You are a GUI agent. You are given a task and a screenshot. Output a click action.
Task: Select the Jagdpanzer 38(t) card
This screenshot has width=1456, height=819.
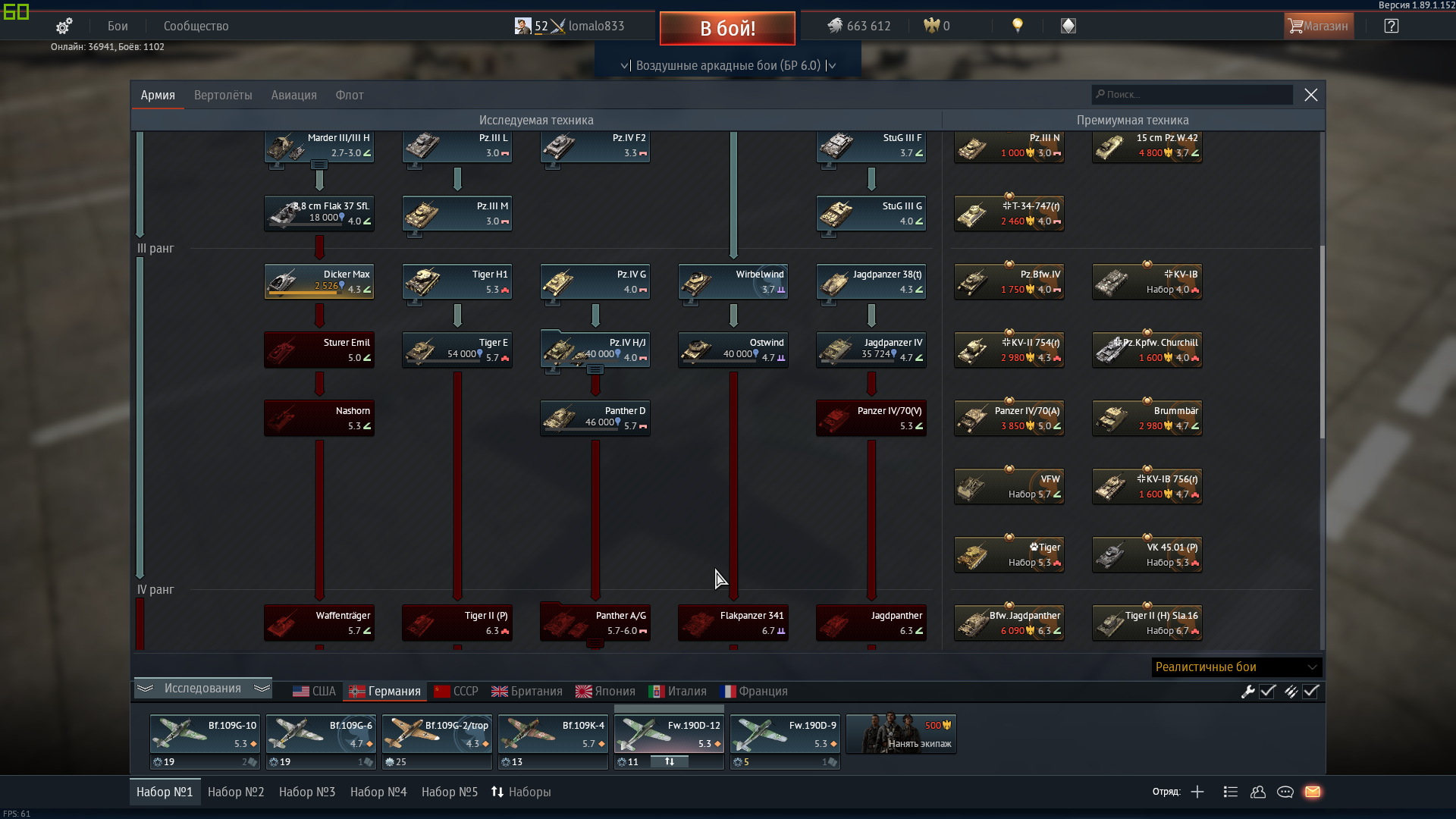click(871, 281)
